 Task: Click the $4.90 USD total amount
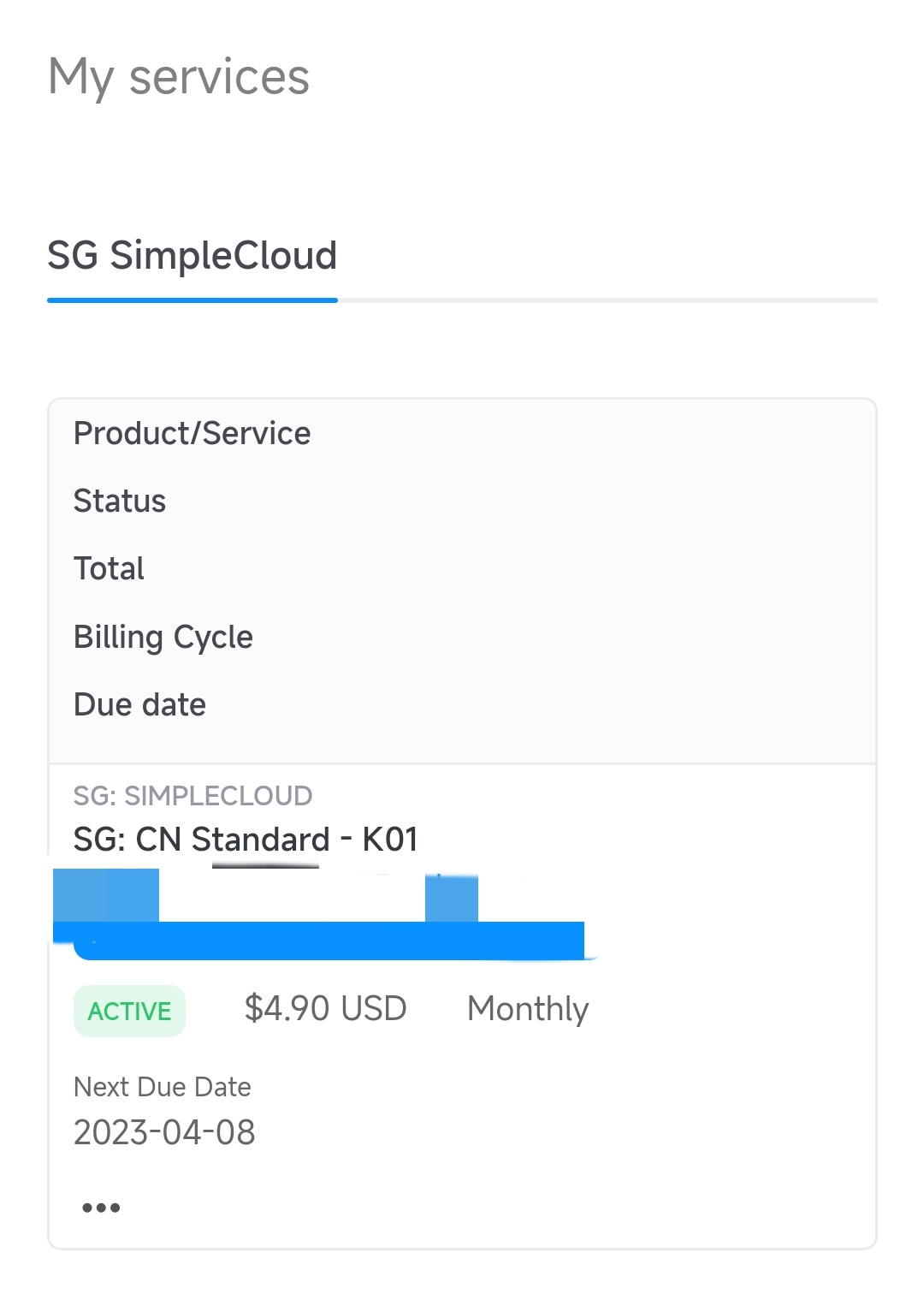[x=325, y=1009]
